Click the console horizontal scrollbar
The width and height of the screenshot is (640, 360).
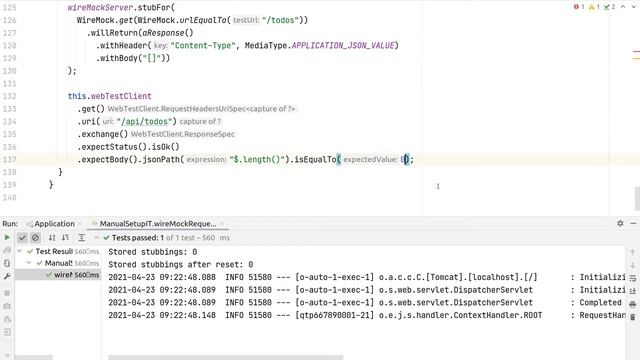tap(226, 357)
